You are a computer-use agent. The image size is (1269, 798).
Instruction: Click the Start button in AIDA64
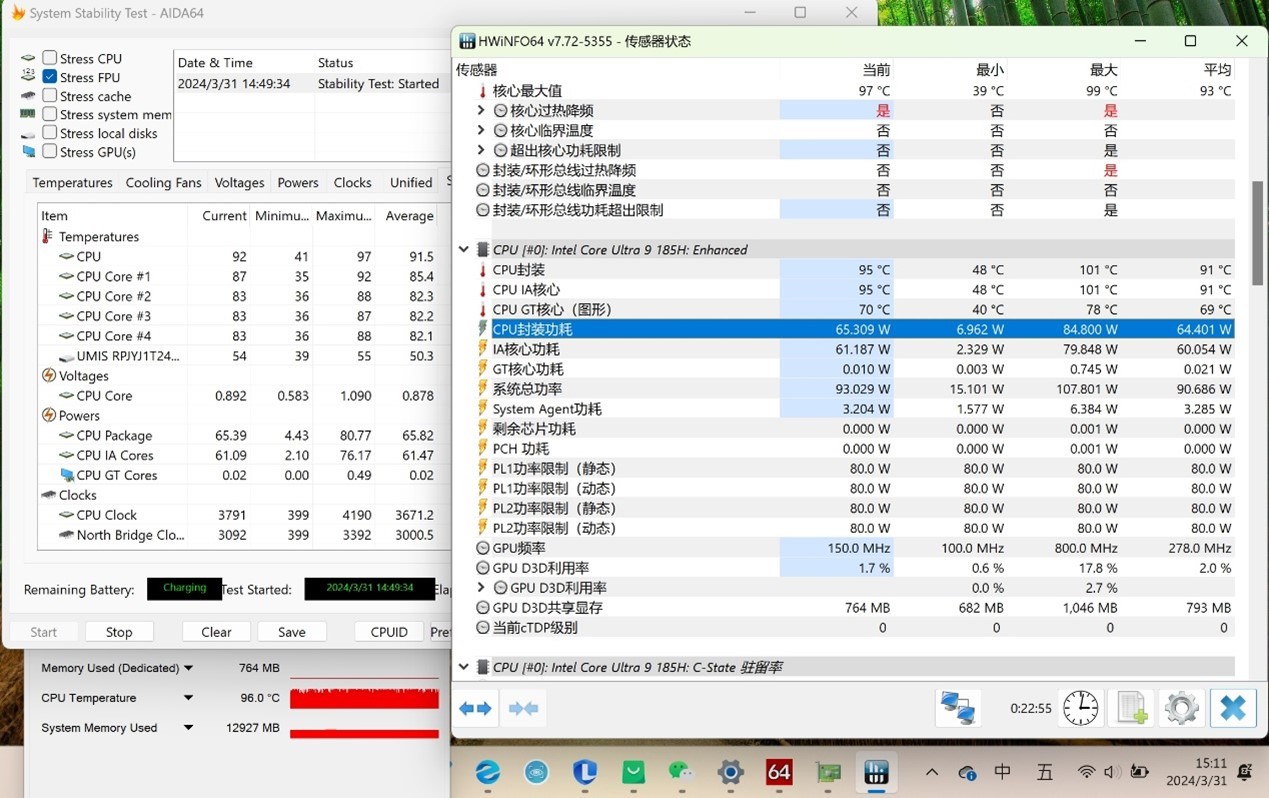44,632
